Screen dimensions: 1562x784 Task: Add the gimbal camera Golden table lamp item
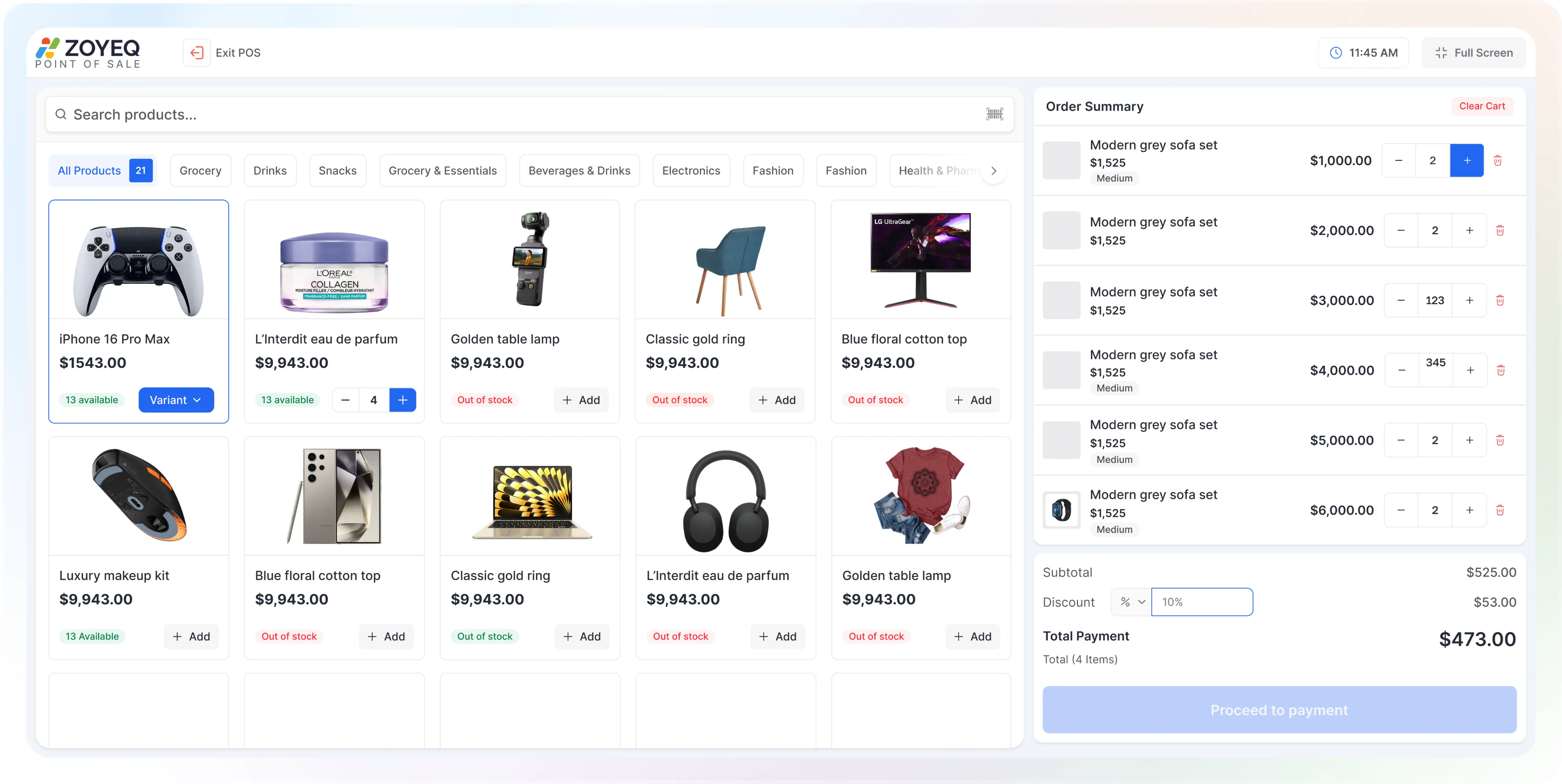[x=581, y=400]
